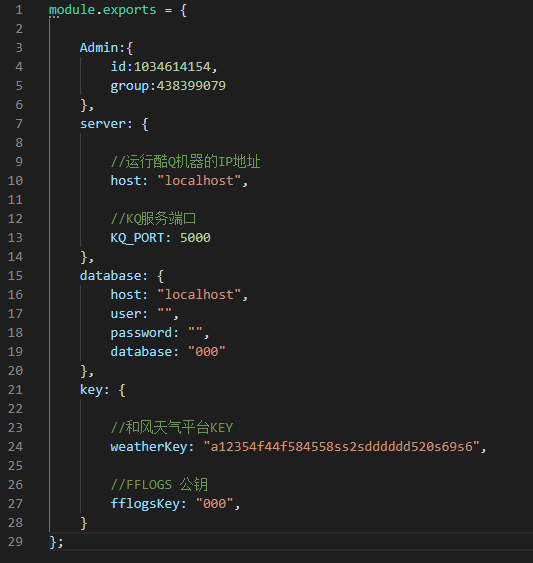Screen dimensions: 533x563
Task: Click the comment //FFLOGS 公钥
Action: pyautogui.click(x=159, y=485)
